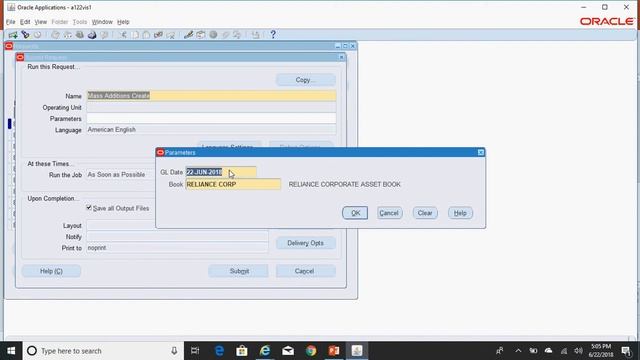Viewport: 640px width, 360px height.
Task: Click the Delivery Opts button
Action: (x=306, y=243)
